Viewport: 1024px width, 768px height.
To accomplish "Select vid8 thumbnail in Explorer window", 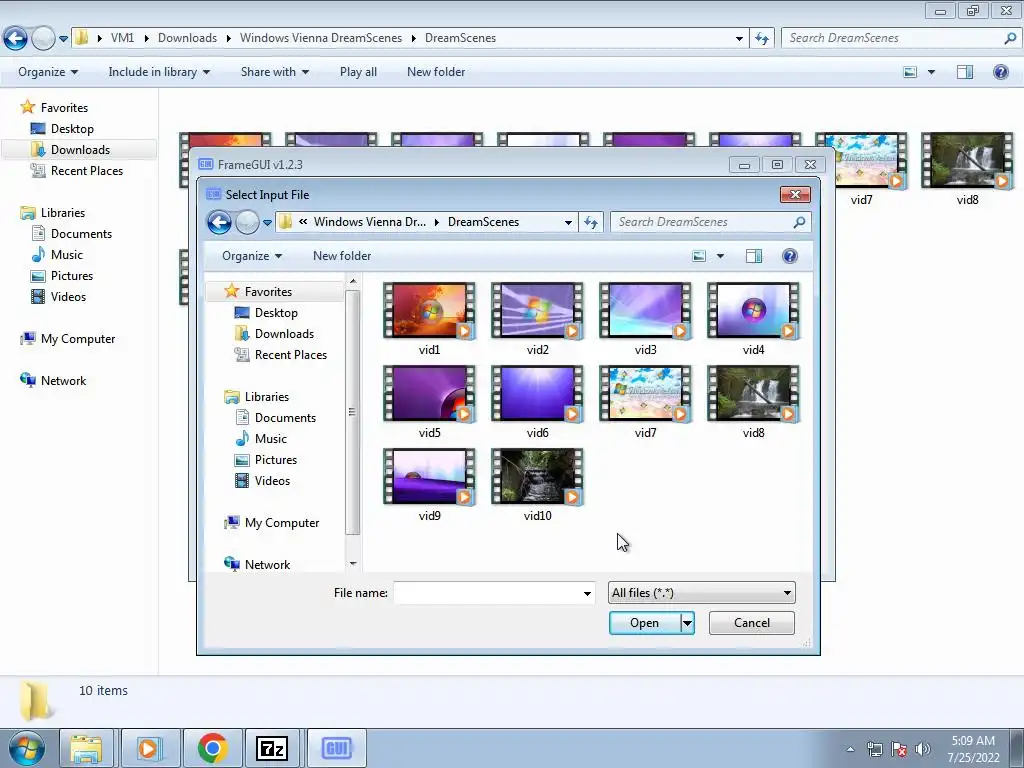I will tap(967, 161).
